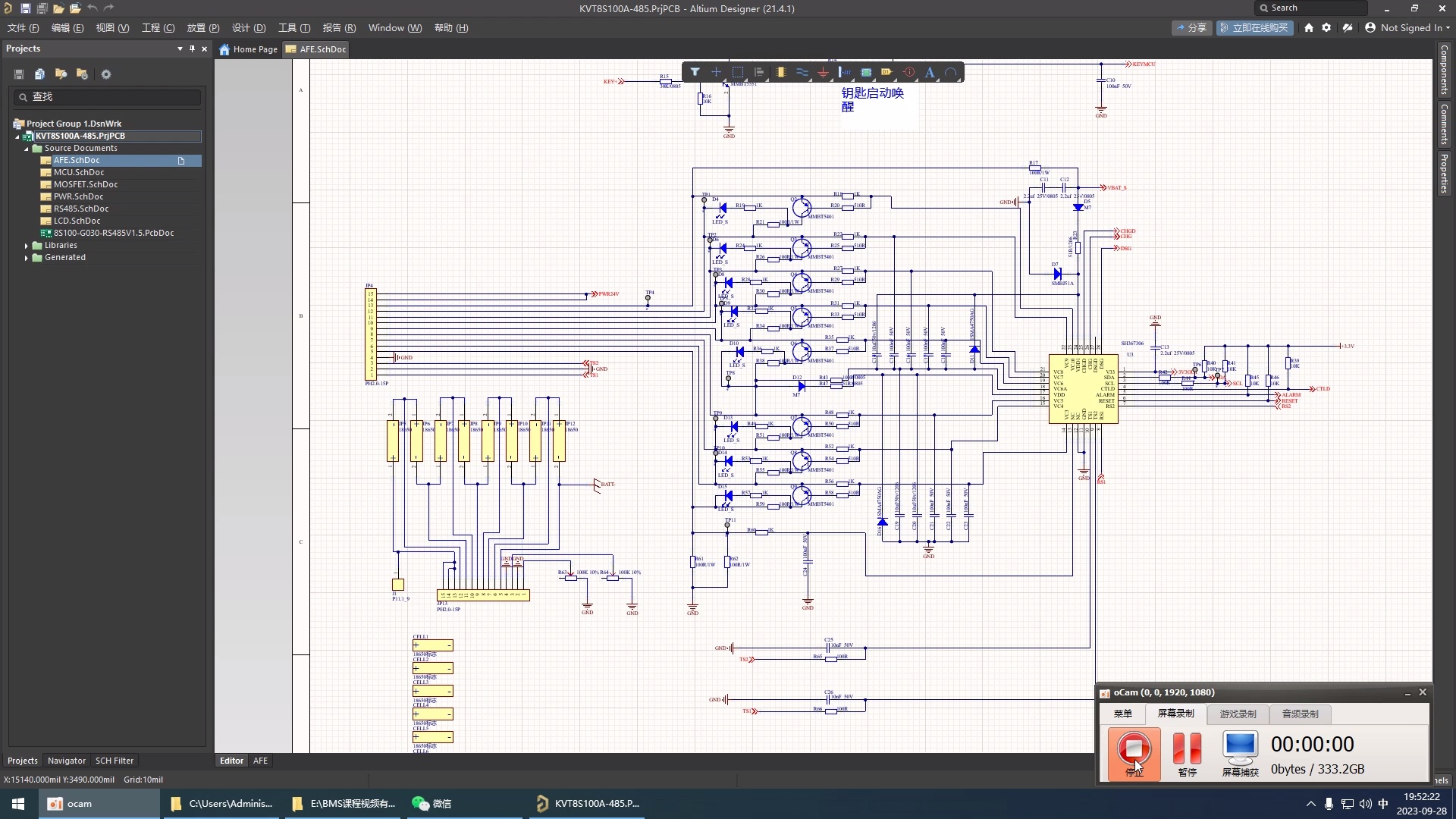Switch to oCam 音频录制 tab
This screenshot has height=819, width=1456.
click(1300, 714)
